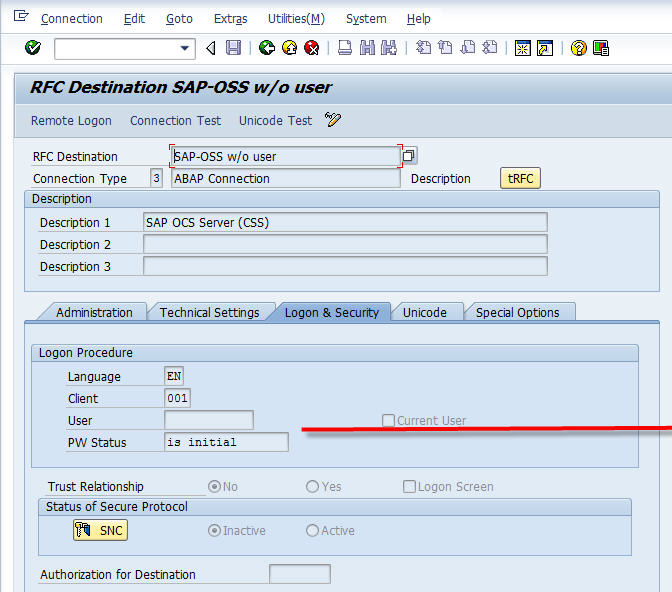Select Trust Relationship No radio button
Viewport: 672px width, 592px height.
pyautogui.click(x=214, y=487)
